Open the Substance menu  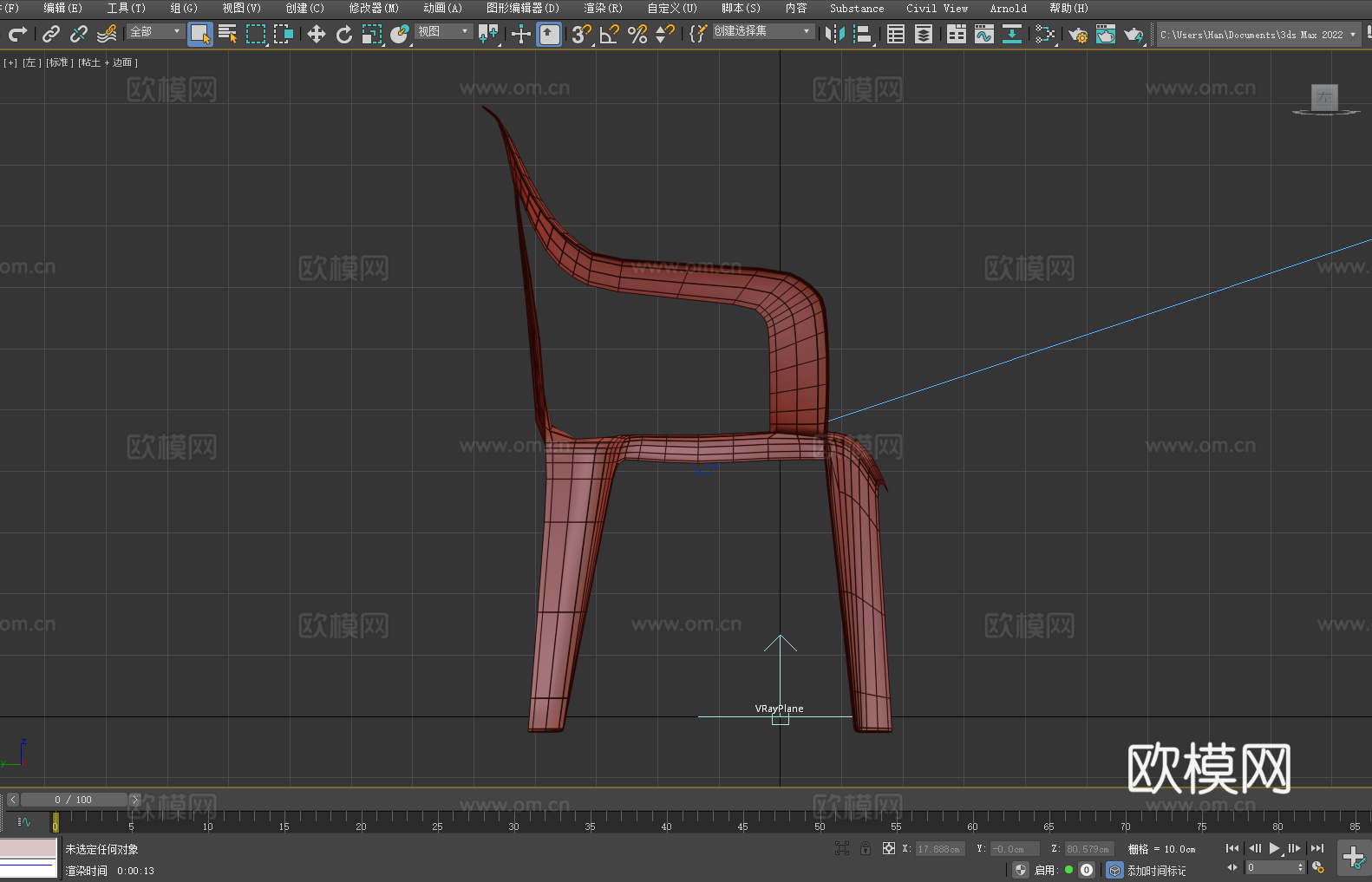[857, 8]
